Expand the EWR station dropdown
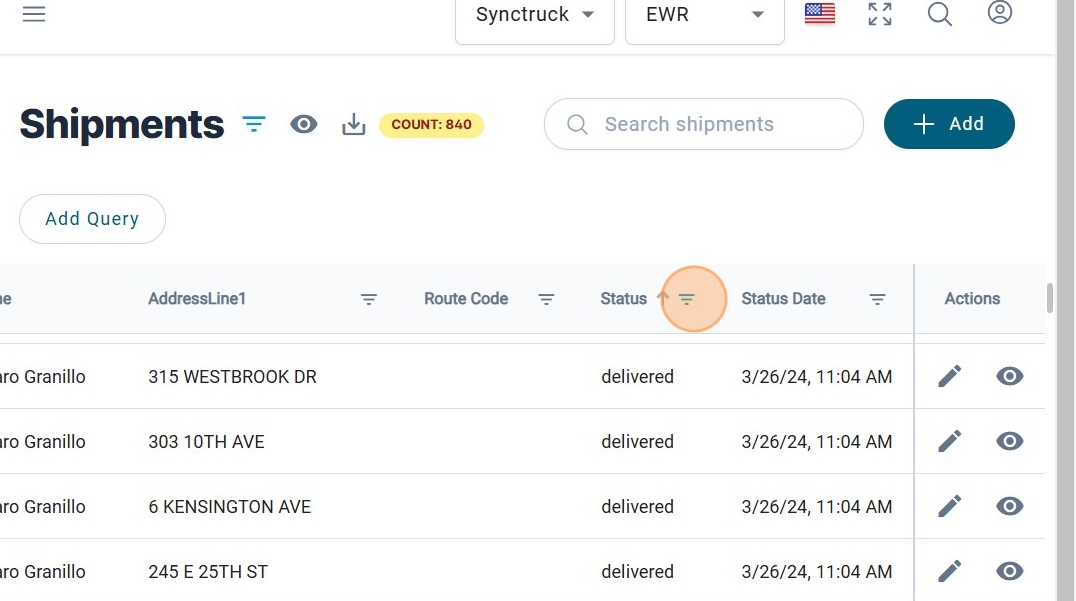 point(705,15)
